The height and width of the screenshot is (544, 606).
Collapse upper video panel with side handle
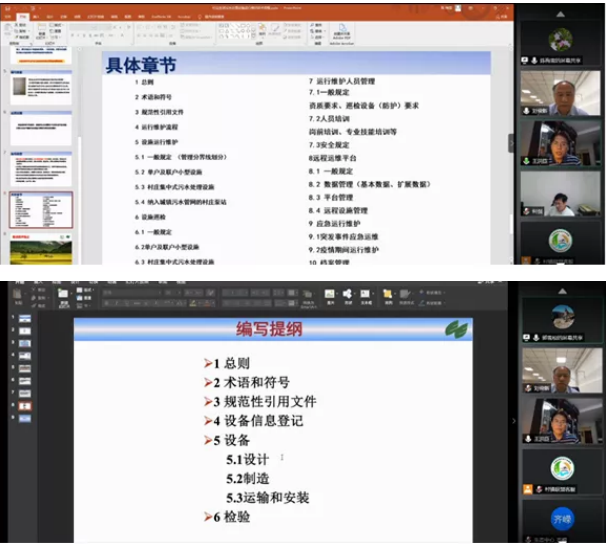tap(511, 143)
